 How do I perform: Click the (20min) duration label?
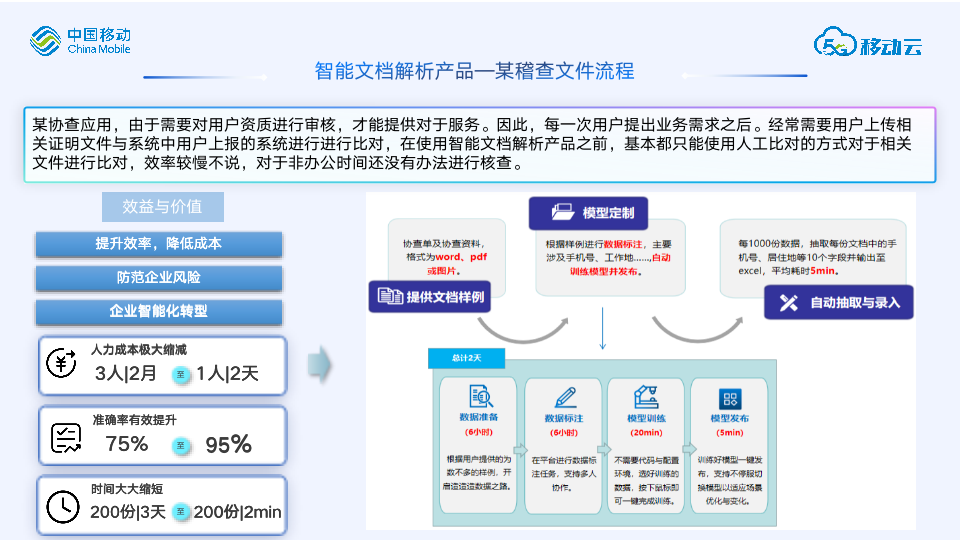647,433
